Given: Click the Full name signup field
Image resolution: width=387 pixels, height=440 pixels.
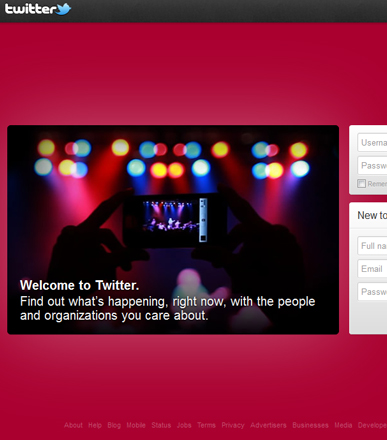Looking at the screenshot, I should pyautogui.click(x=372, y=246).
